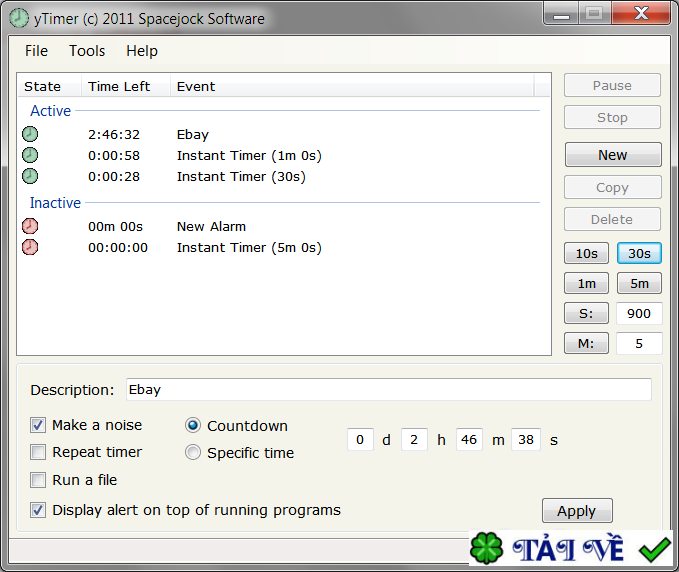Click the days input field
Viewport: 679px width, 572px height.
pos(360,440)
